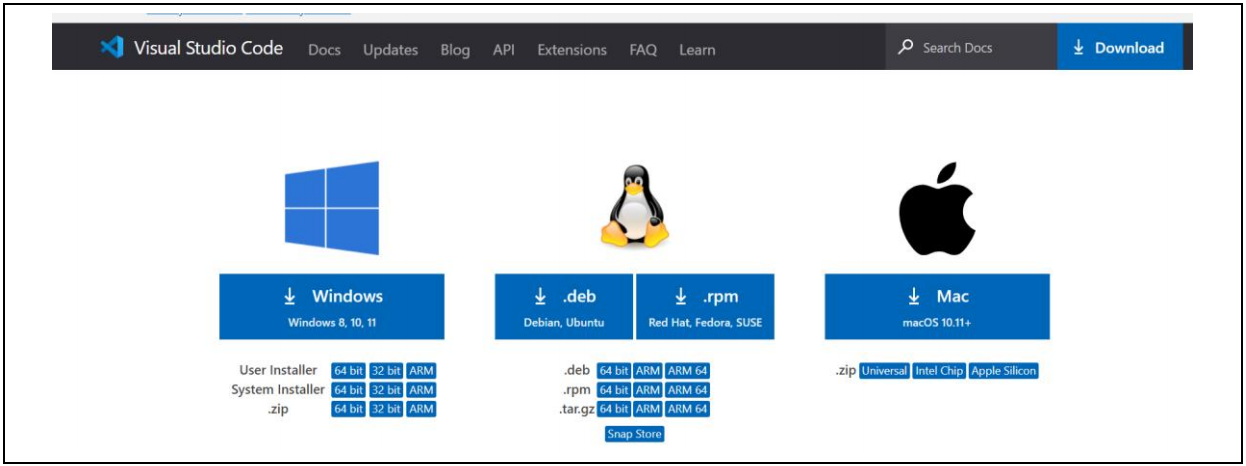Open the Snap Store link

pos(634,434)
